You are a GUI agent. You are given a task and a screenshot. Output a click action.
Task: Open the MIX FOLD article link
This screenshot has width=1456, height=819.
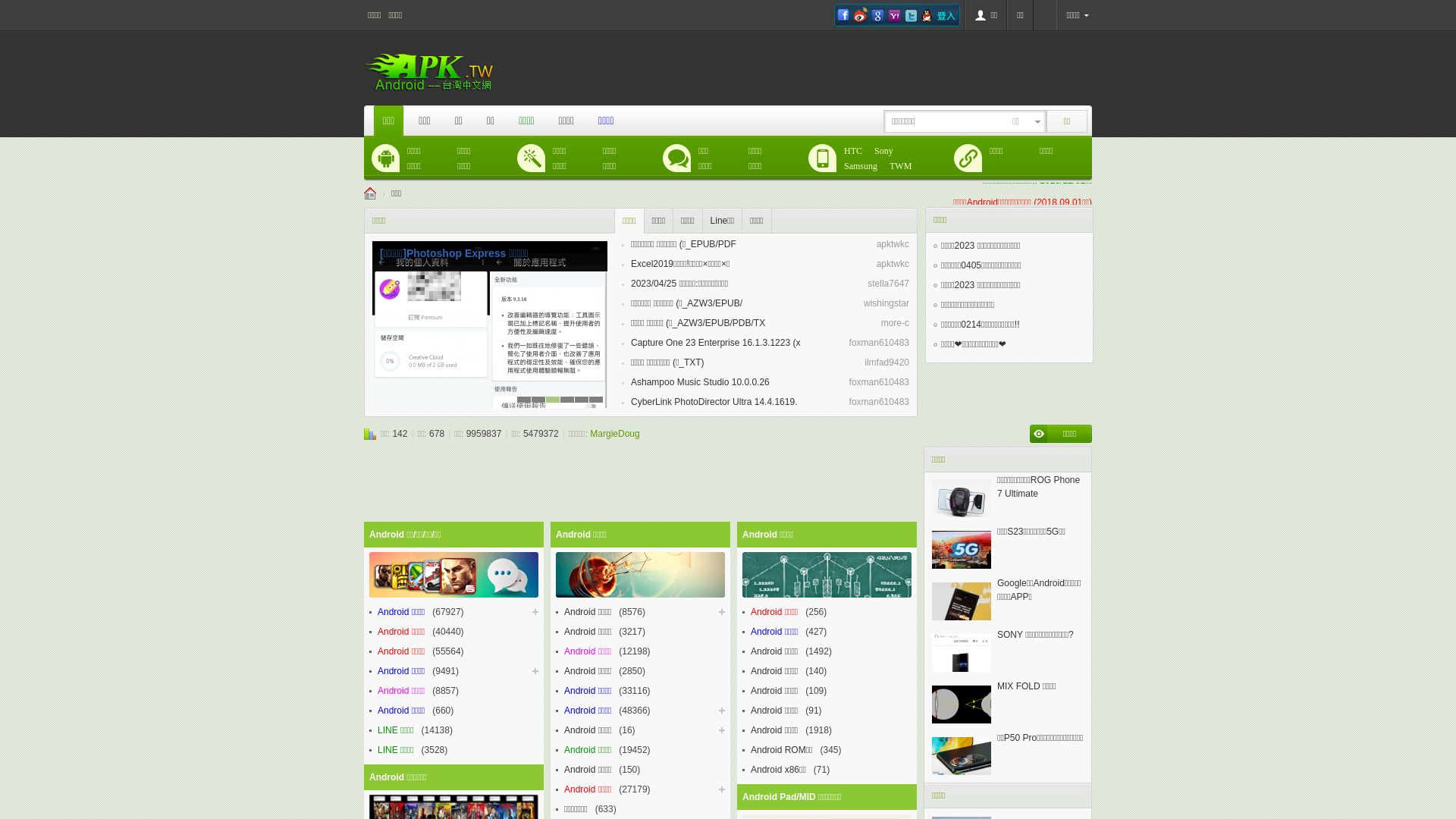coord(1027,686)
